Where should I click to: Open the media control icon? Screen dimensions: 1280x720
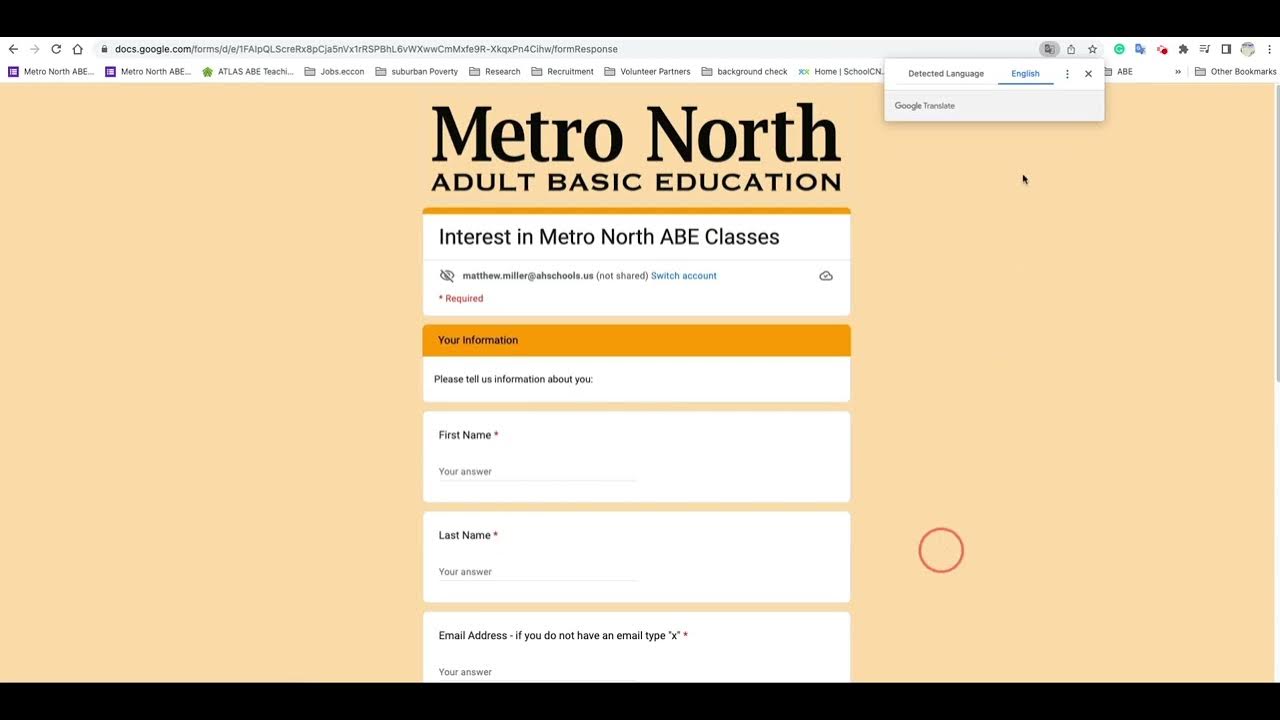pyautogui.click(x=1204, y=49)
